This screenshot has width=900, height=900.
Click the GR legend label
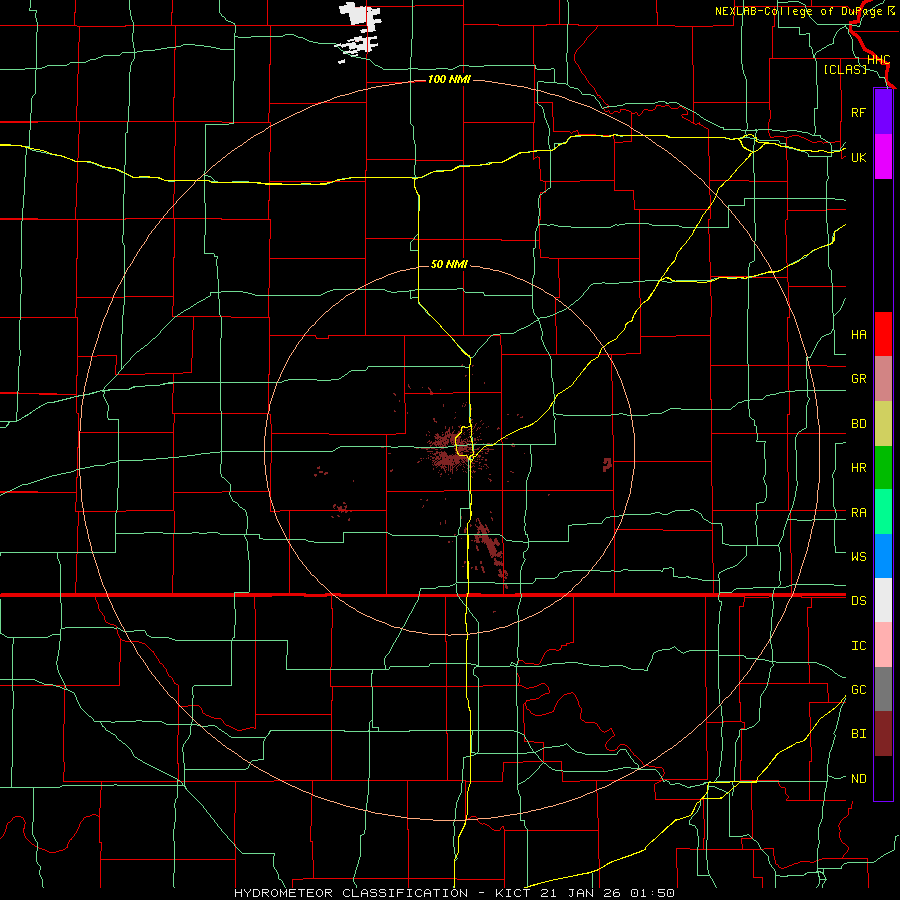tap(859, 379)
